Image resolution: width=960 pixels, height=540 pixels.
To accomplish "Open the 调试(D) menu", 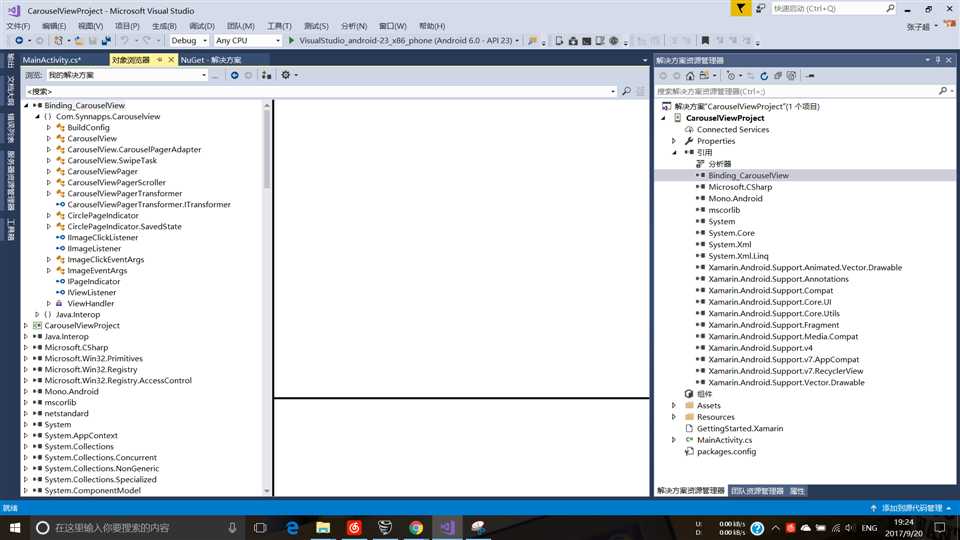I will [202, 26].
